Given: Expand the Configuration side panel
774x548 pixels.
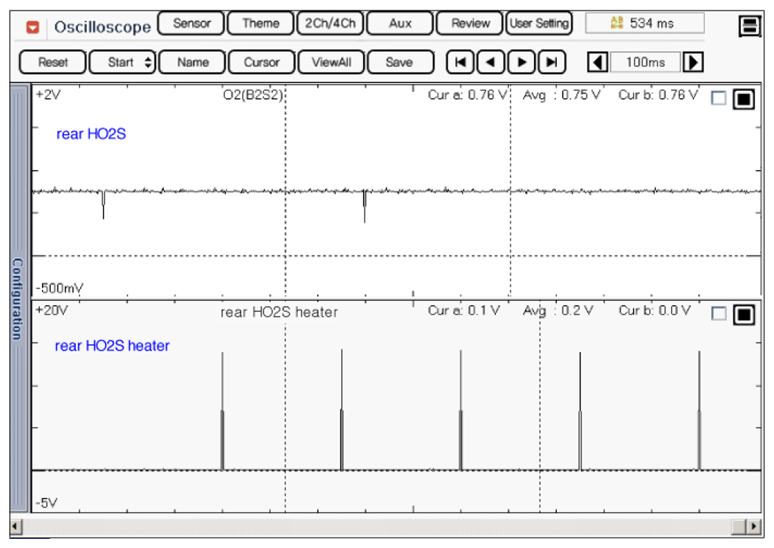Looking at the screenshot, I should point(17,298).
